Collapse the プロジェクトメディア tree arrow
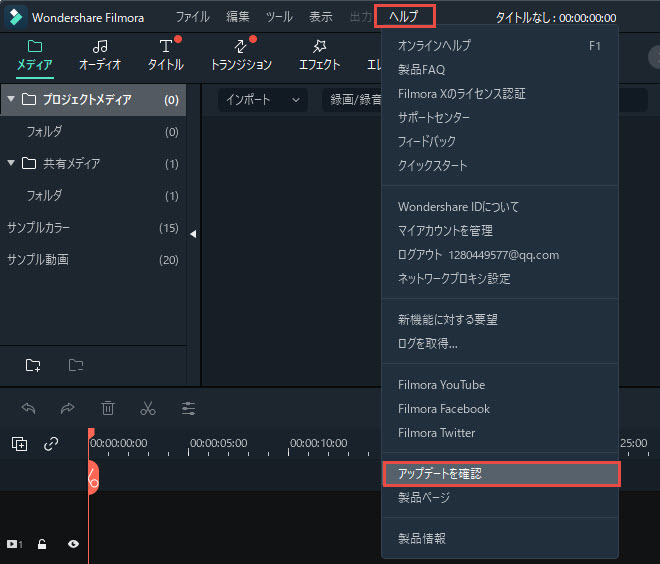Image resolution: width=660 pixels, height=564 pixels. pos(11,99)
